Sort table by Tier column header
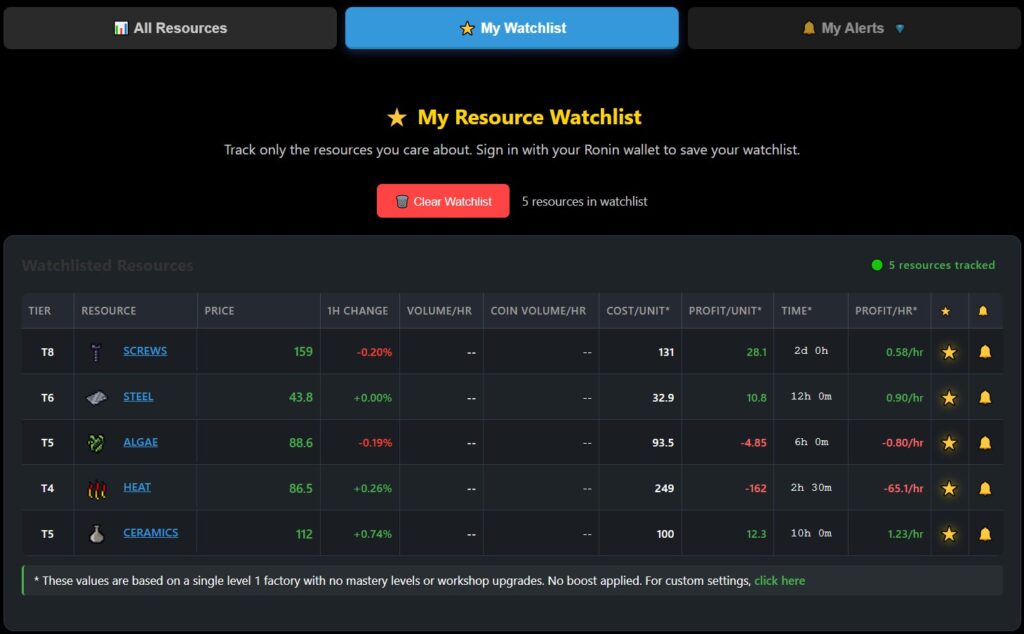 pos(40,311)
